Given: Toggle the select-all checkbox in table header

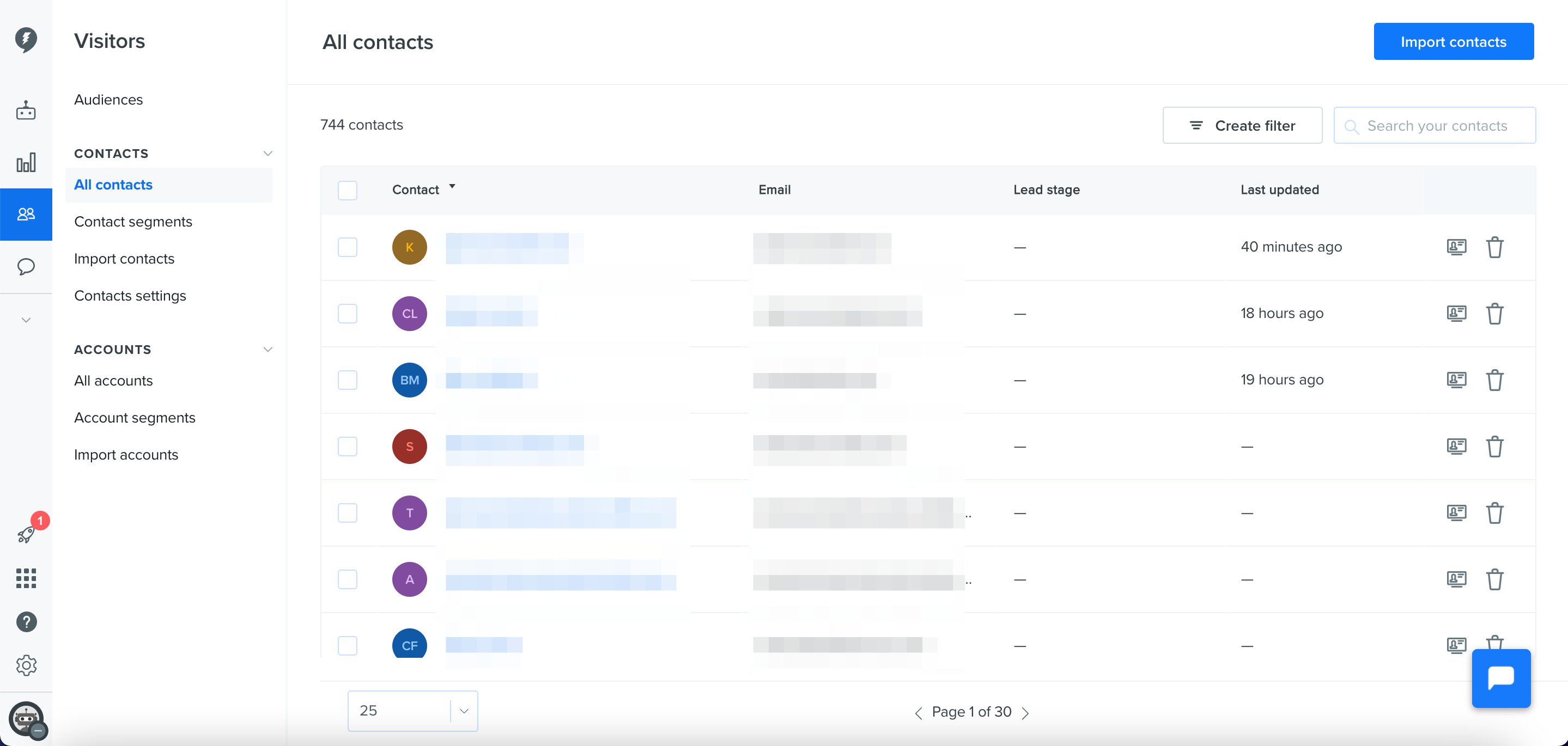Looking at the screenshot, I should coord(348,190).
